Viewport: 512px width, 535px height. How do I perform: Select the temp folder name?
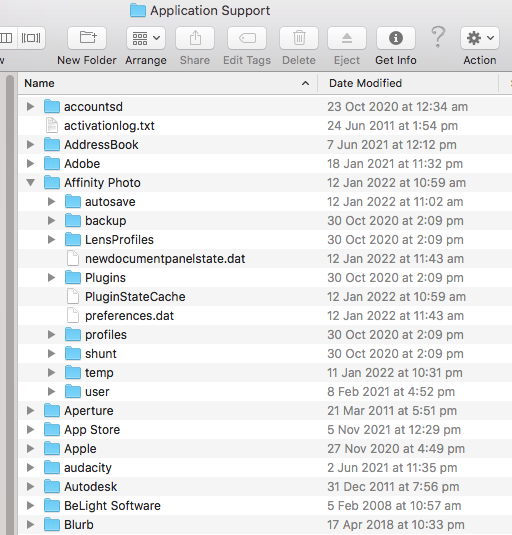click(x=99, y=373)
